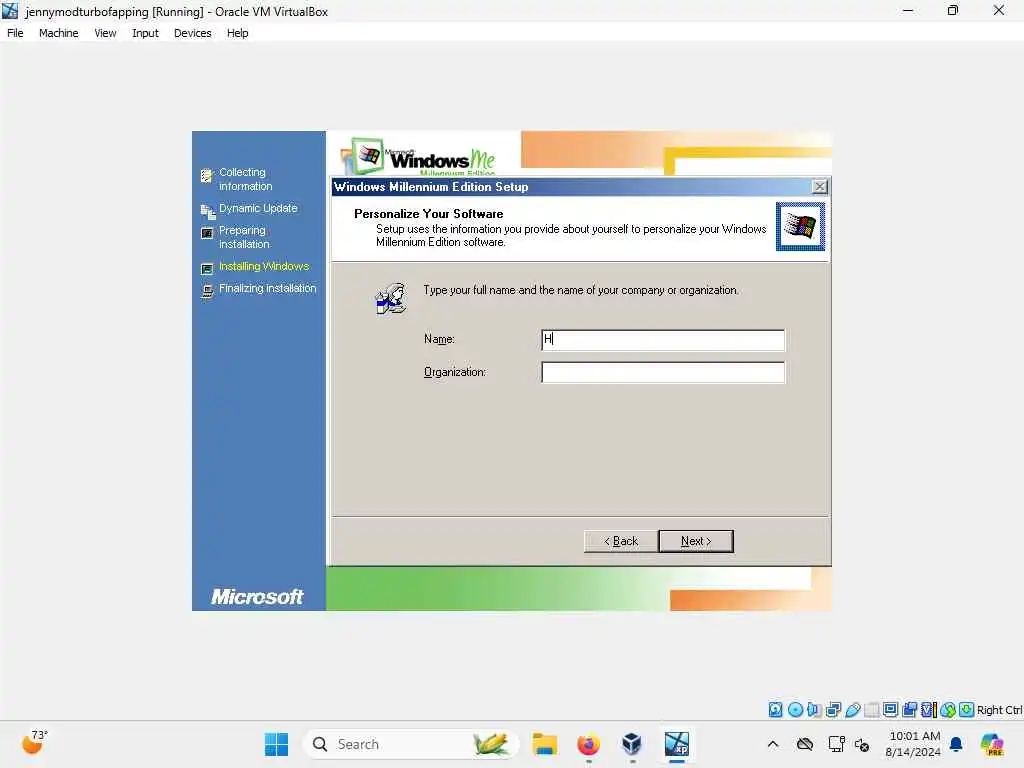Image resolution: width=1024 pixels, height=768 pixels.
Task: Click the Dynamic Update step text
Action: [x=258, y=208]
